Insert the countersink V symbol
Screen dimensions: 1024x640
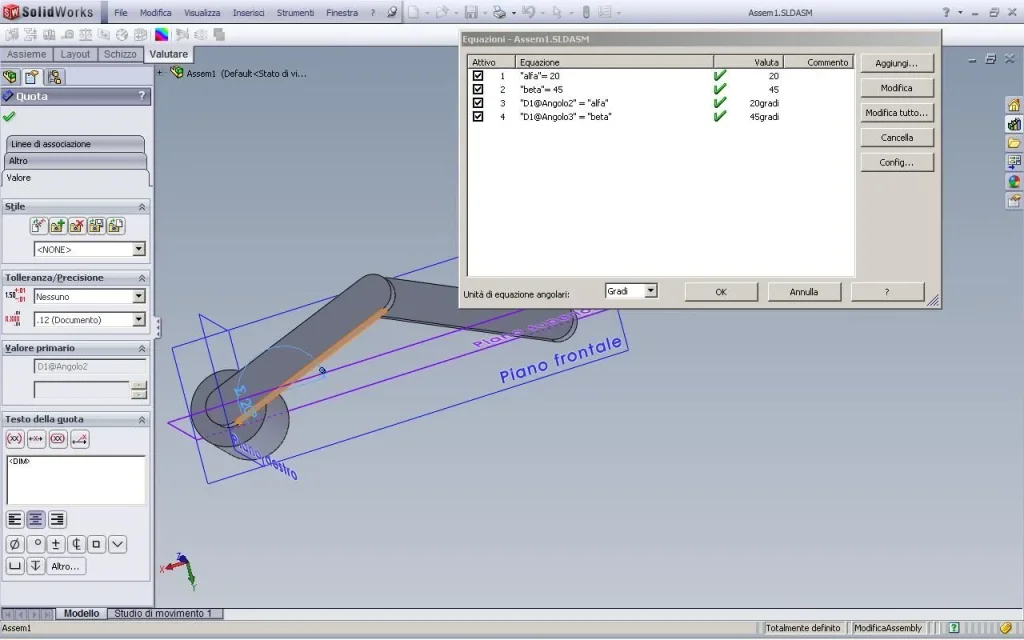pyautogui.click(x=118, y=544)
